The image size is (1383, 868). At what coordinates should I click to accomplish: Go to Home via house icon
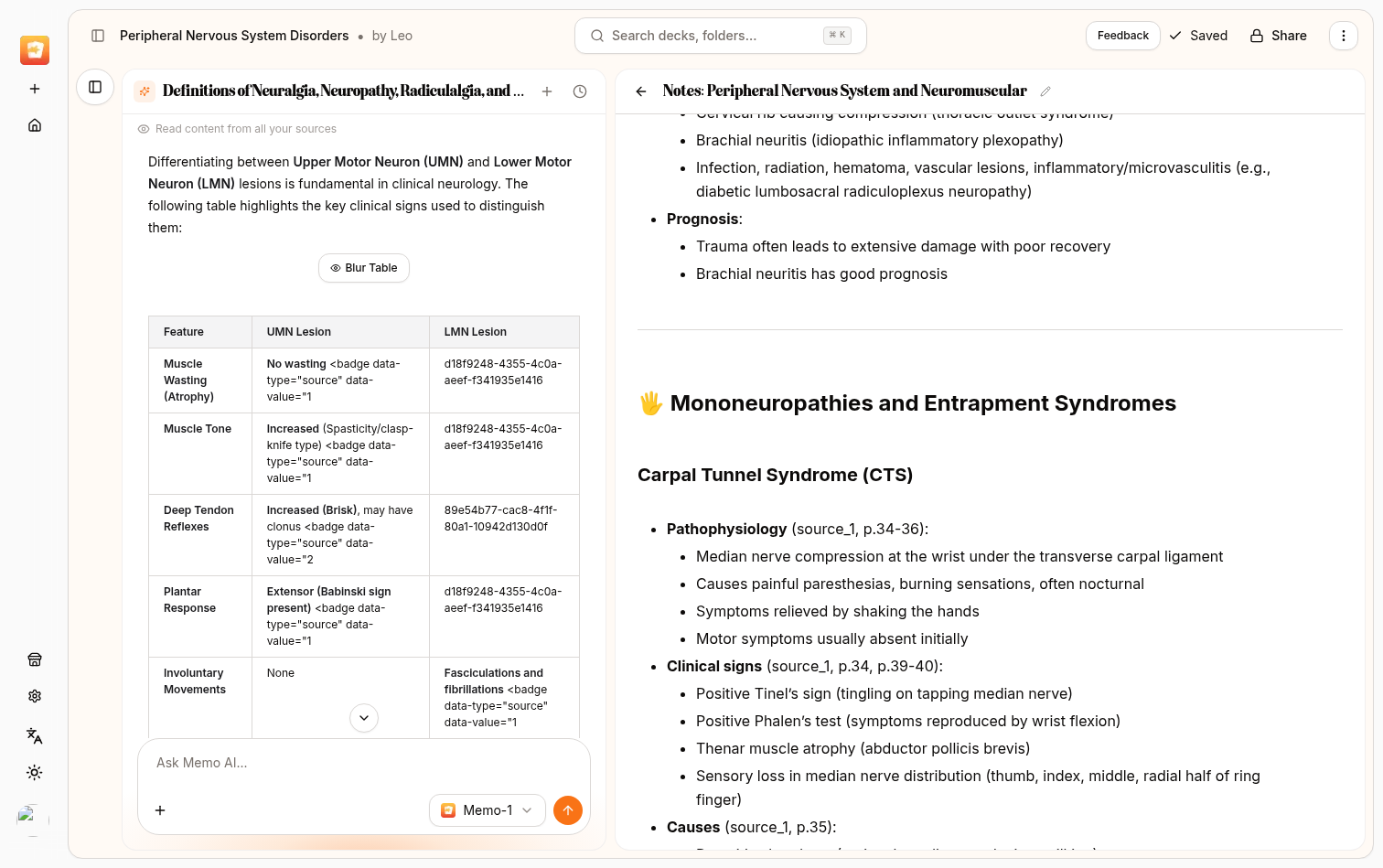coord(35,125)
